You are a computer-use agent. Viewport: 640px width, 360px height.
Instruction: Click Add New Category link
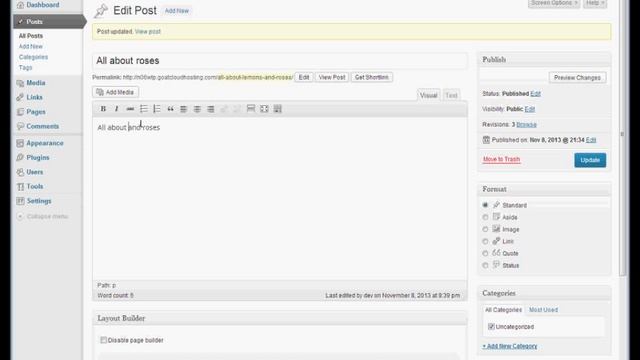(510, 346)
